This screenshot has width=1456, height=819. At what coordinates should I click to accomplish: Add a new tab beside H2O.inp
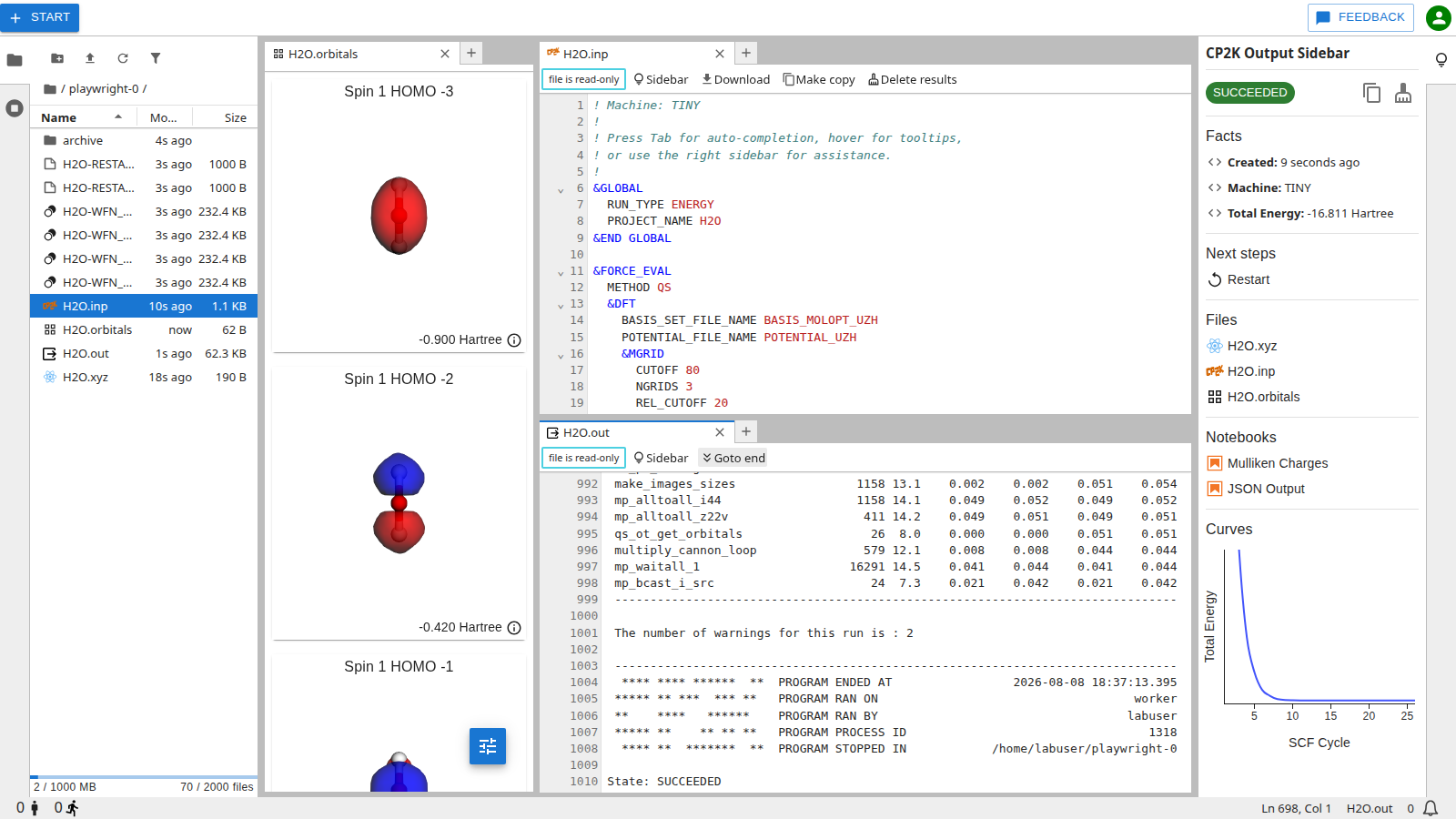pyautogui.click(x=746, y=53)
